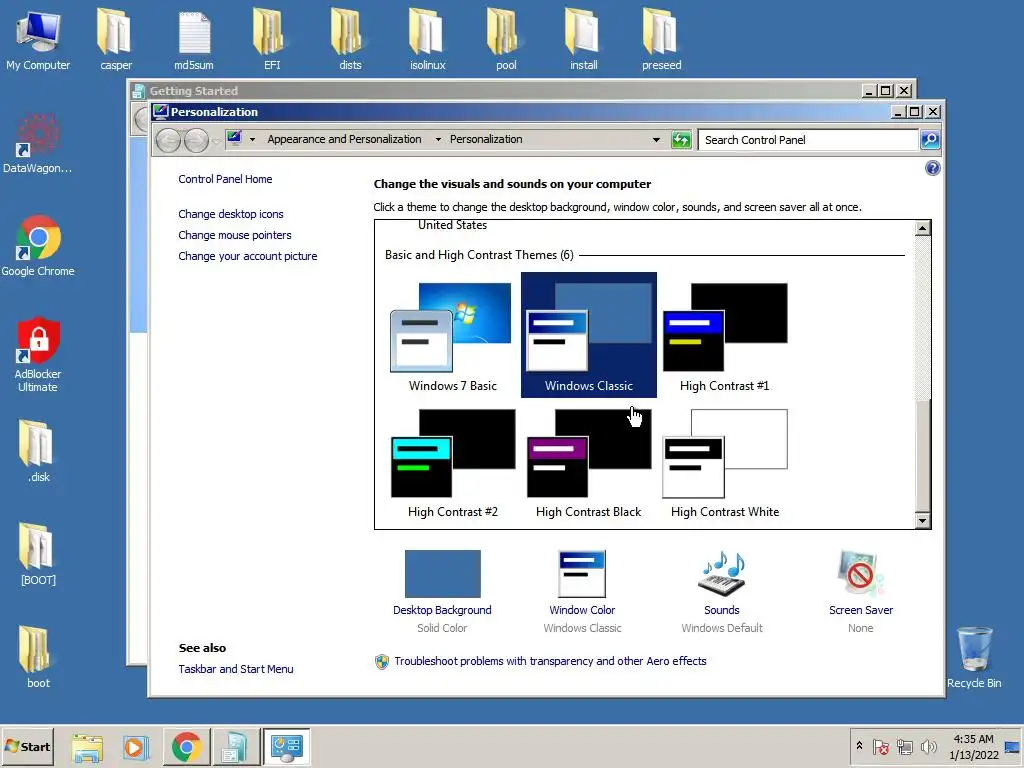Open My Computer desktop icon

[38, 40]
